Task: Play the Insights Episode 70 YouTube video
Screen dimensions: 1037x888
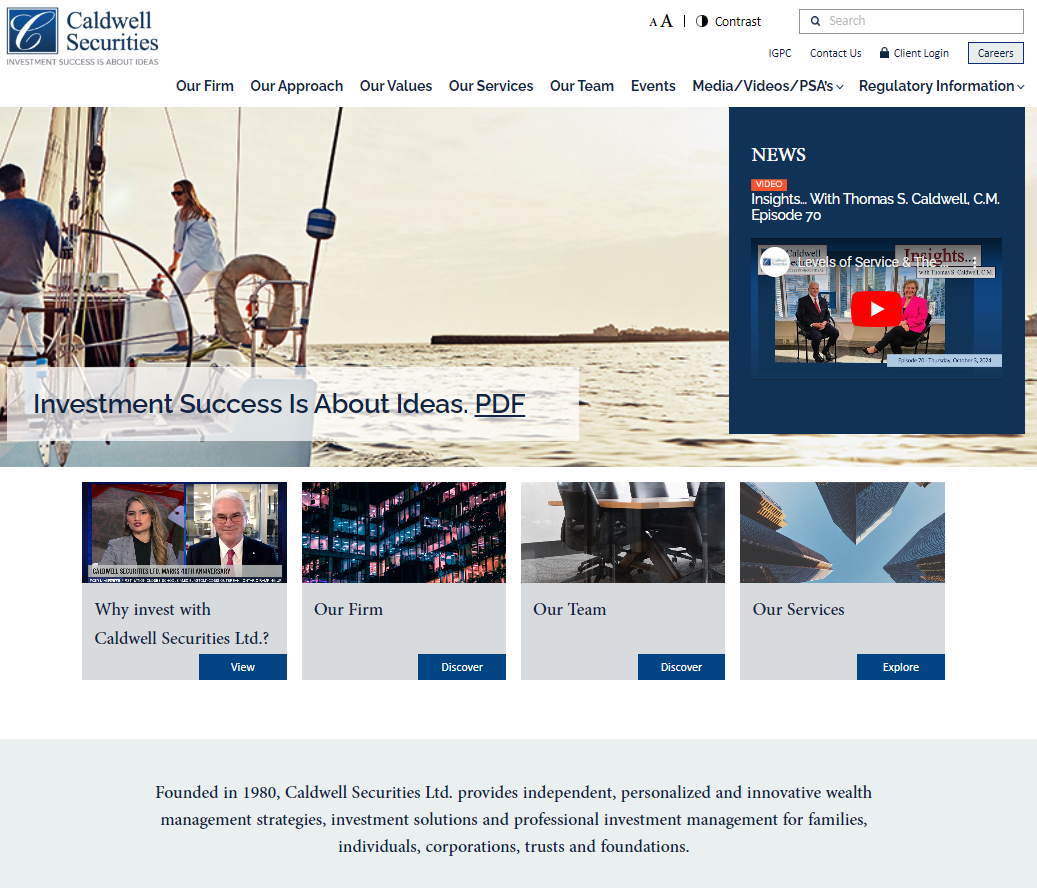Action: coord(876,309)
